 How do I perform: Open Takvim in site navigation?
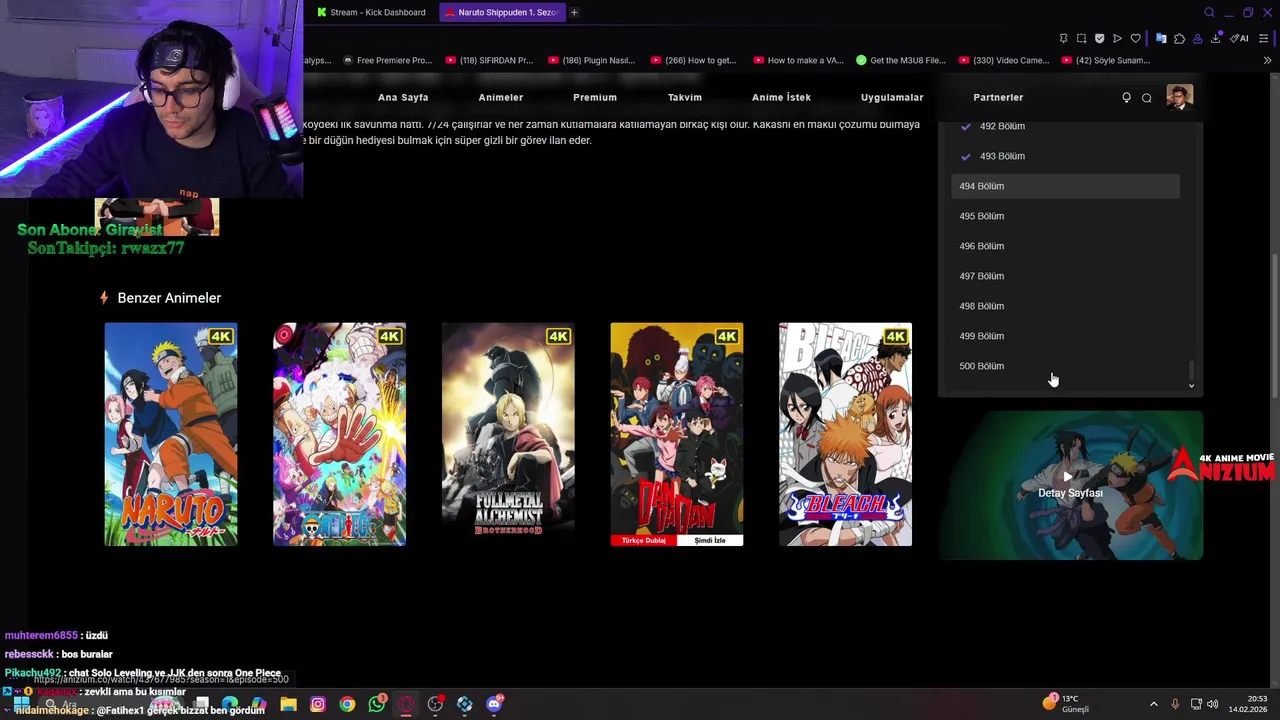pos(685,97)
